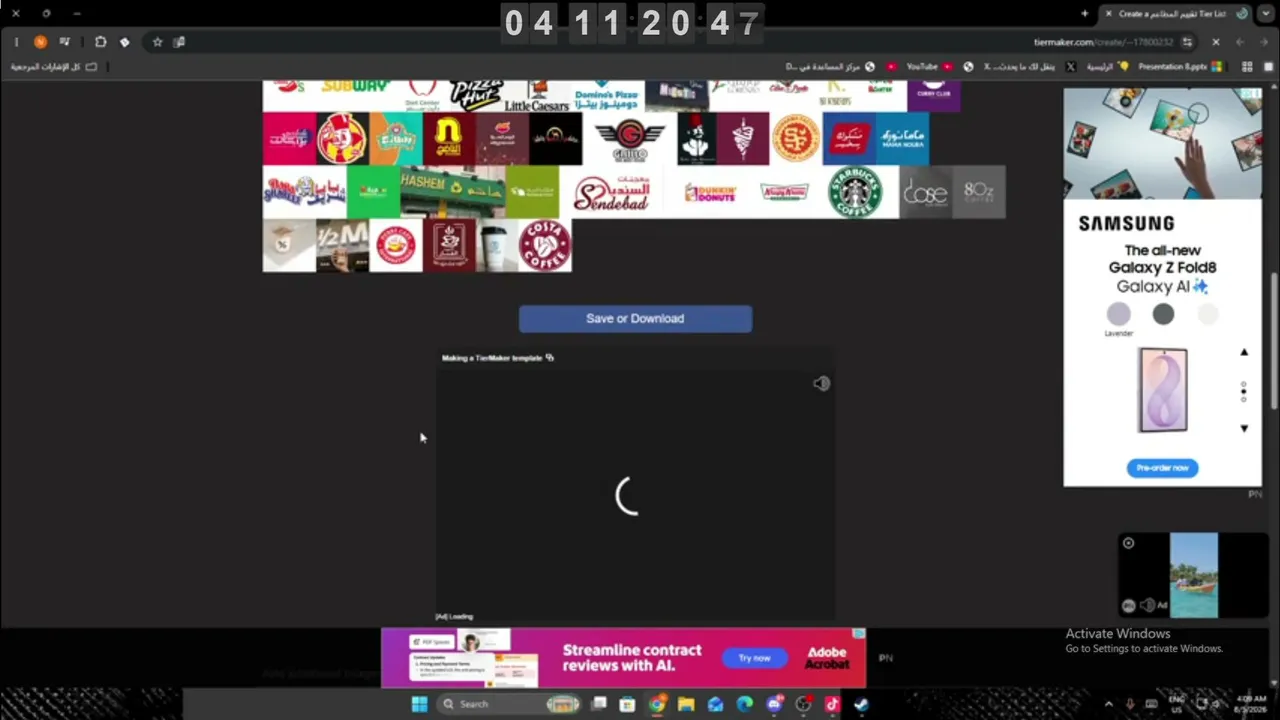
Task: Select the dark gray Galaxy color swatch
Action: (x=1163, y=314)
